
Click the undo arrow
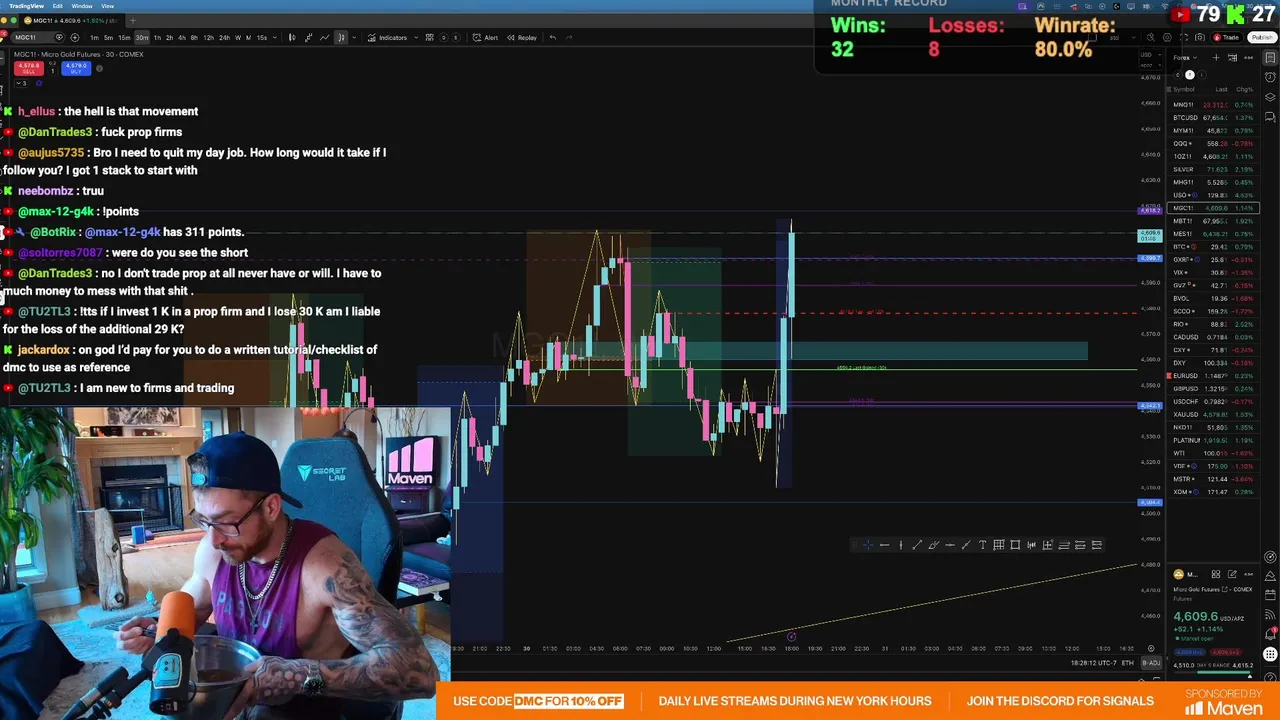coord(552,37)
